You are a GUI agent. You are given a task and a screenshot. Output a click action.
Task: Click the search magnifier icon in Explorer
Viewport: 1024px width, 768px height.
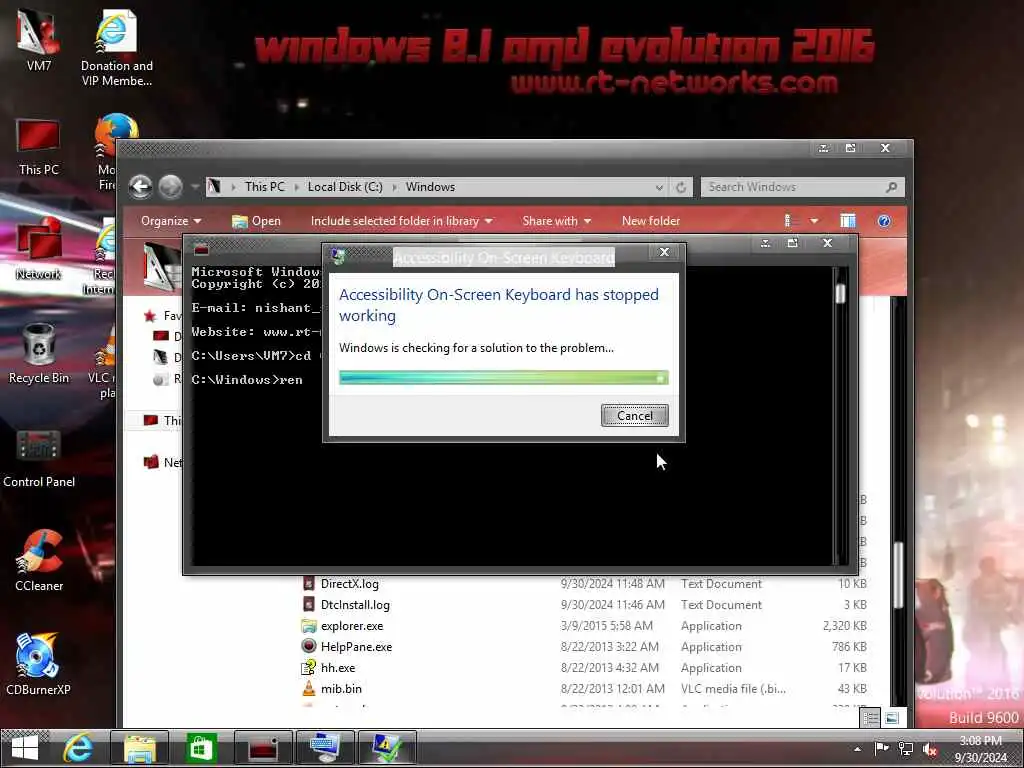[x=891, y=187]
